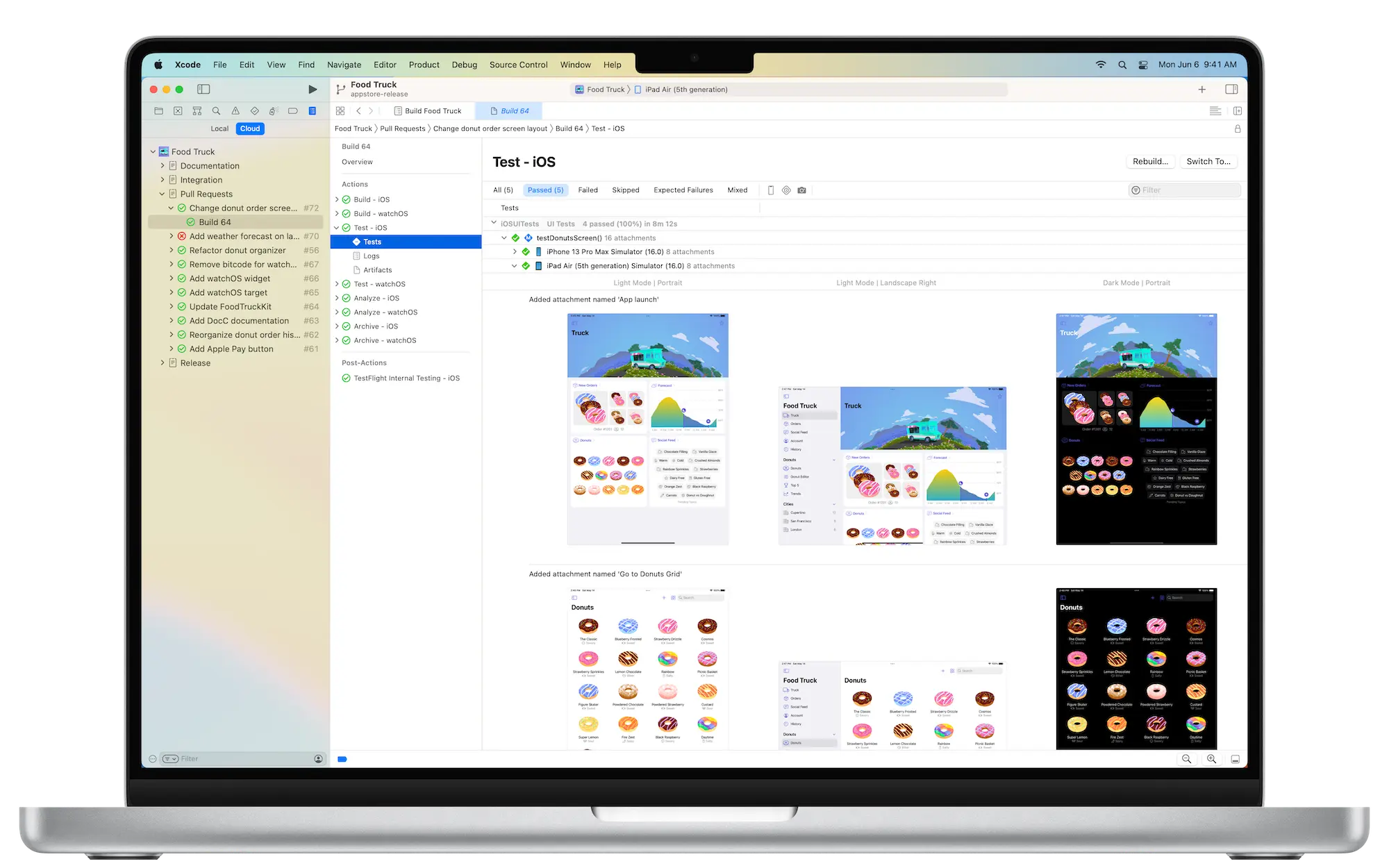Viewport: 1389px width, 868px height.
Task: Expand iPhone 13 Pro Max Simulator row
Action: pyautogui.click(x=515, y=252)
